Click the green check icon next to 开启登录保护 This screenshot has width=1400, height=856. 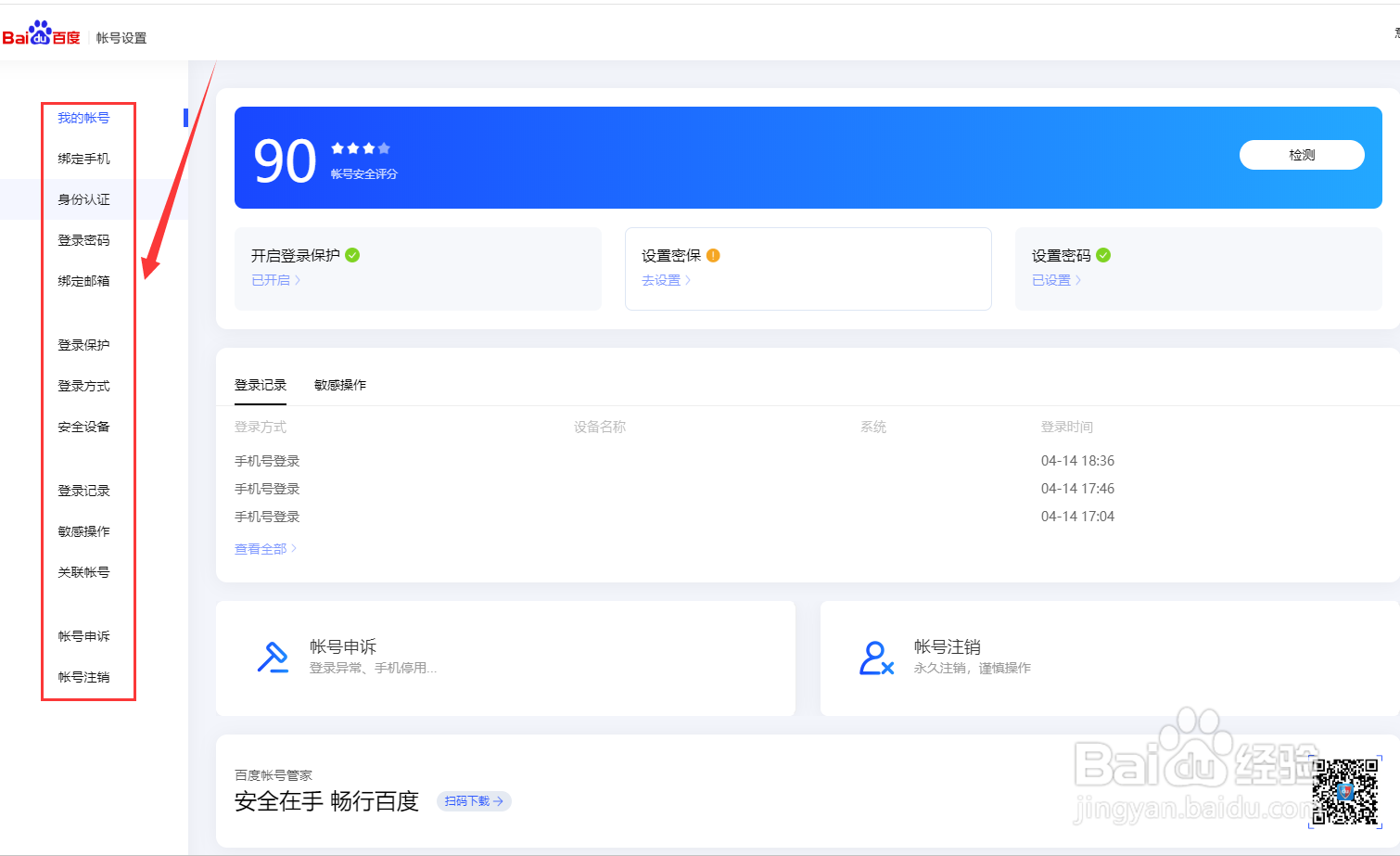352,254
